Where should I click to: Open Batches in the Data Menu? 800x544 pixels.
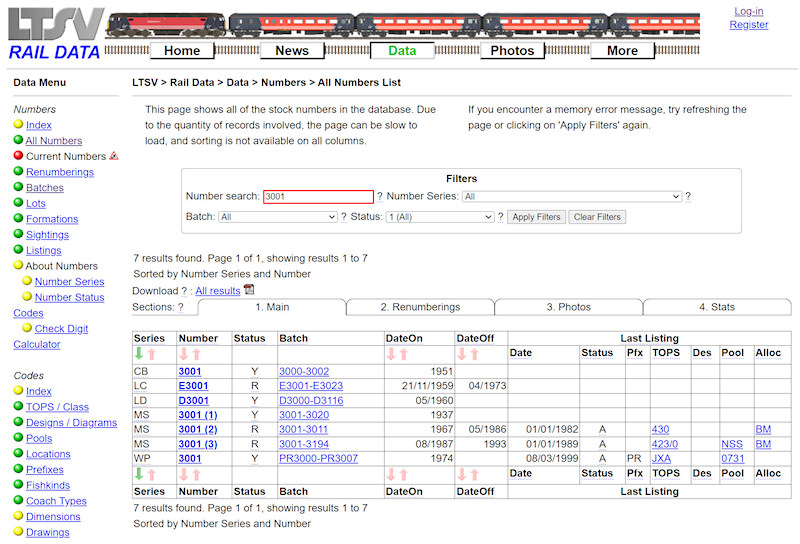[45, 187]
